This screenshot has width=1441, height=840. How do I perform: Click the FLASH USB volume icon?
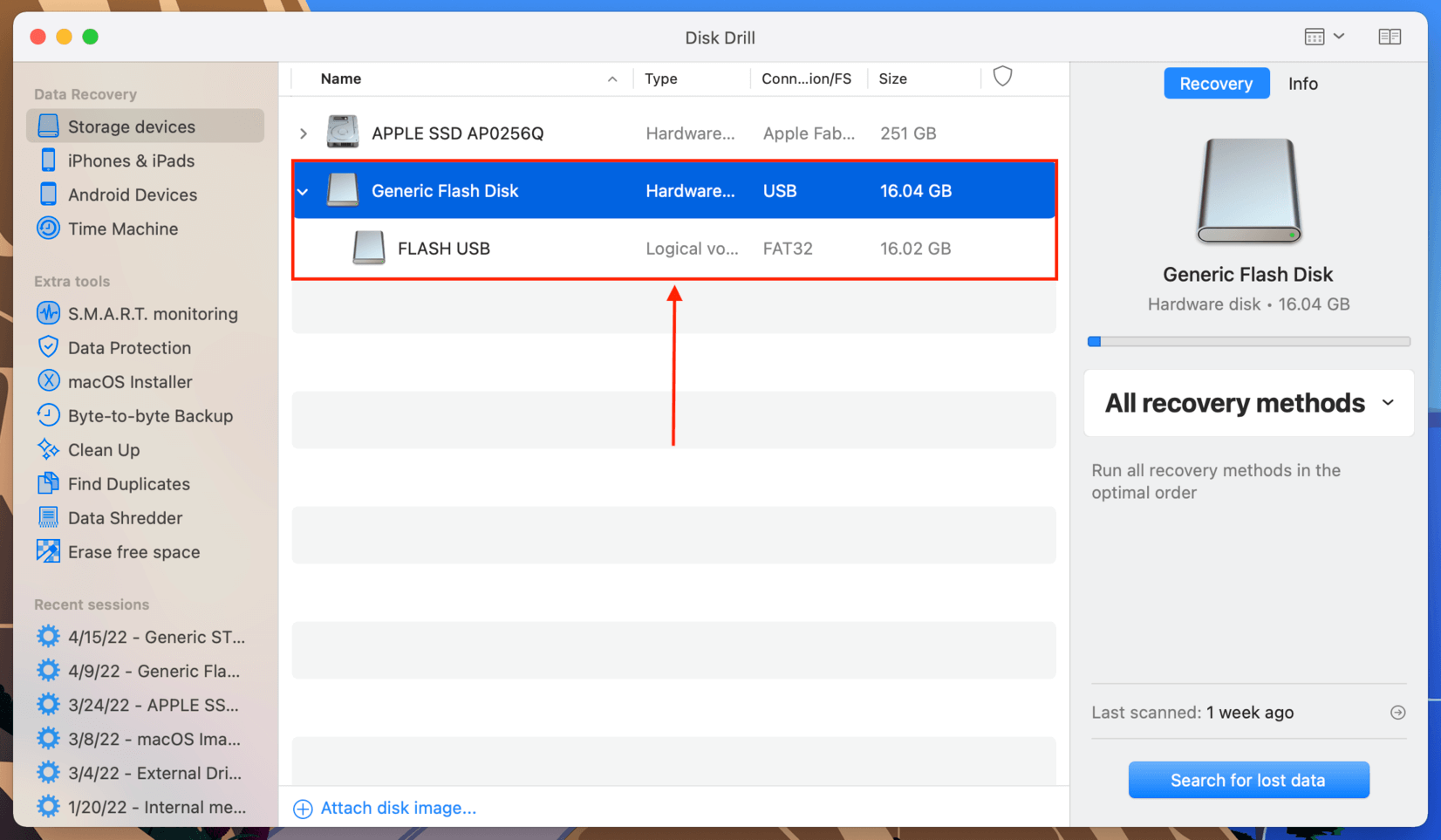pyautogui.click(x=369, y=247)
